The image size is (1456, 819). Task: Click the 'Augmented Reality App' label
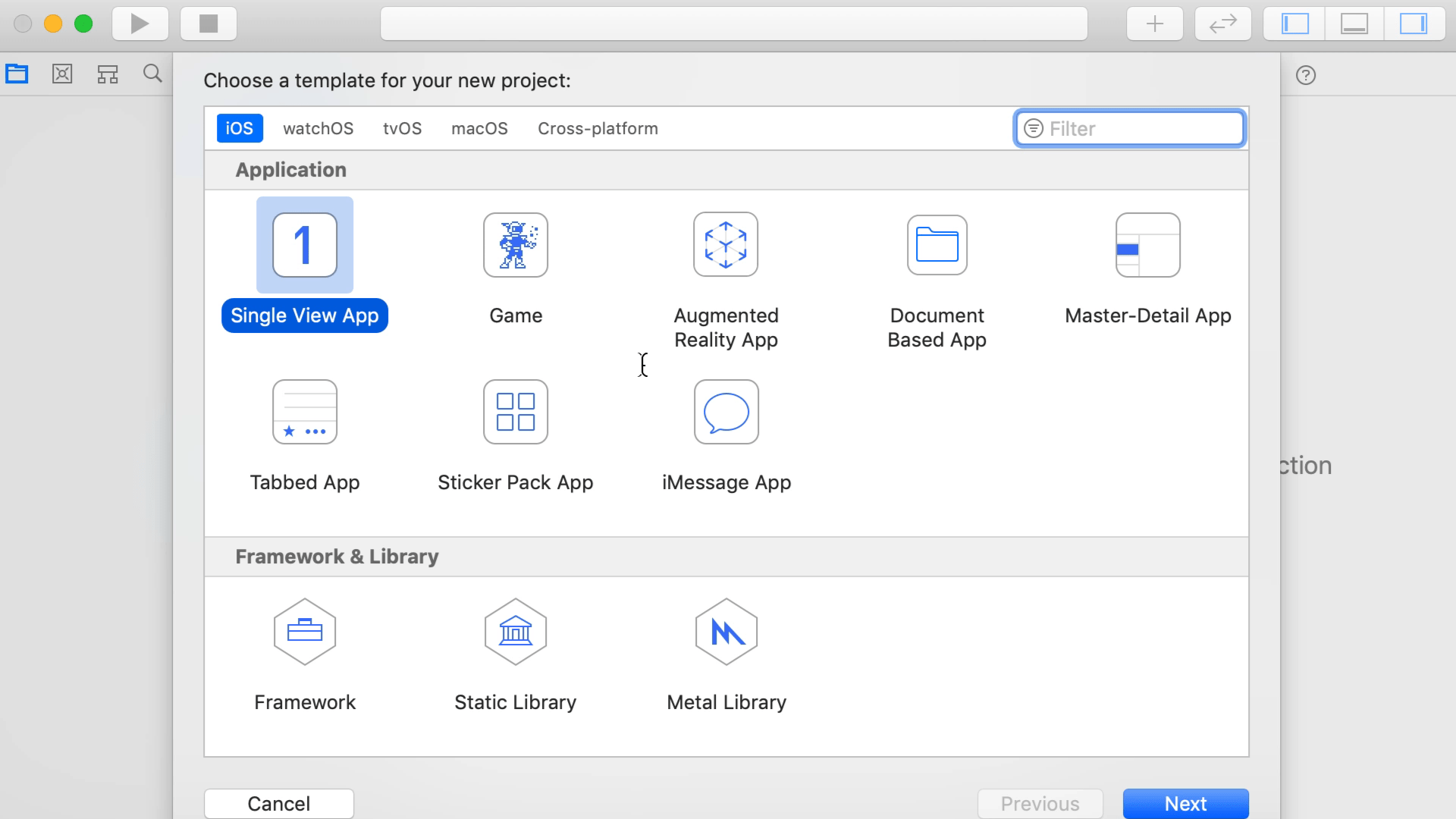point(726,328)
